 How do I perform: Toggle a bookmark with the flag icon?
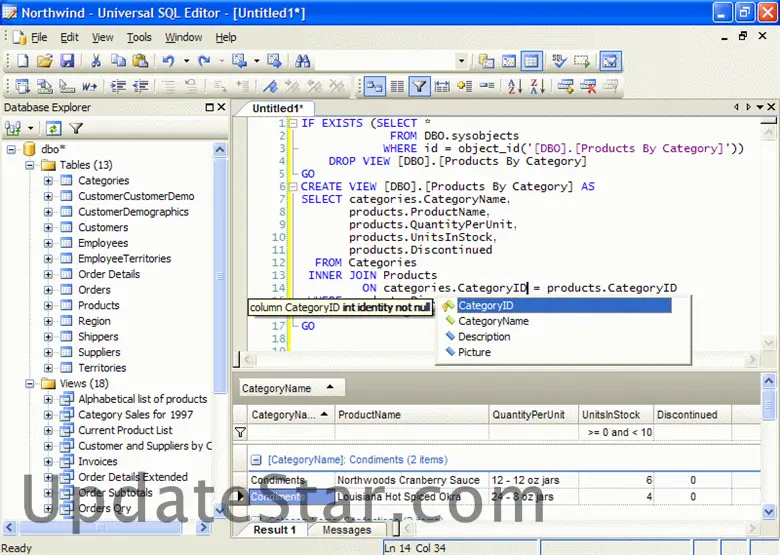pyautogui.click(x=270, y=87)
